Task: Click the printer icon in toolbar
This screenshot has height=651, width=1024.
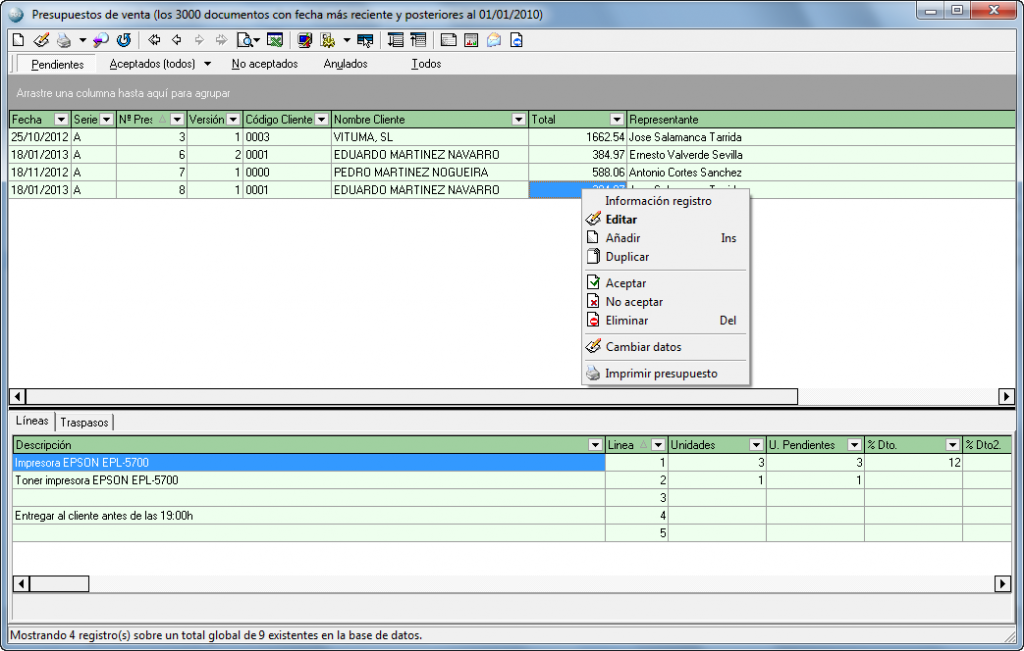Action: click(63, 41)
